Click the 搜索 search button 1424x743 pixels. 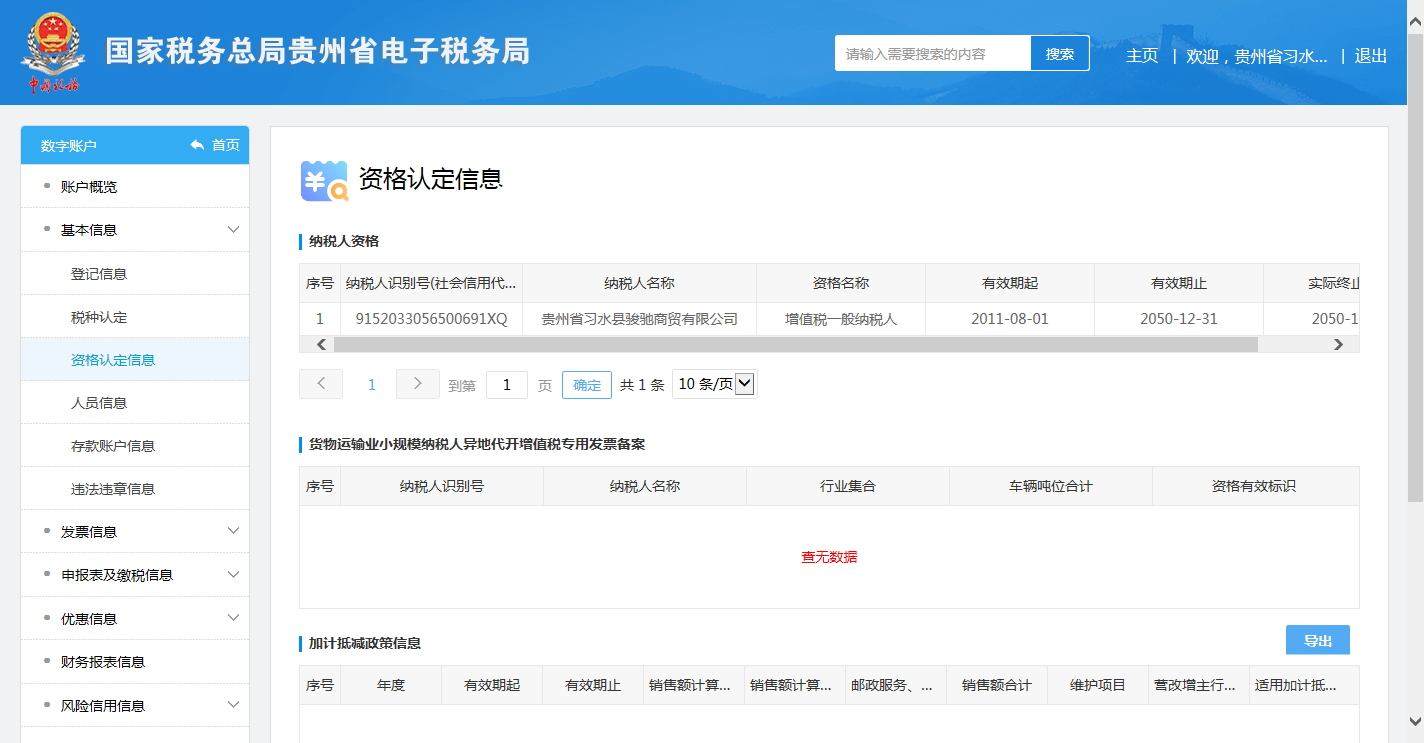coord(1060,54)
